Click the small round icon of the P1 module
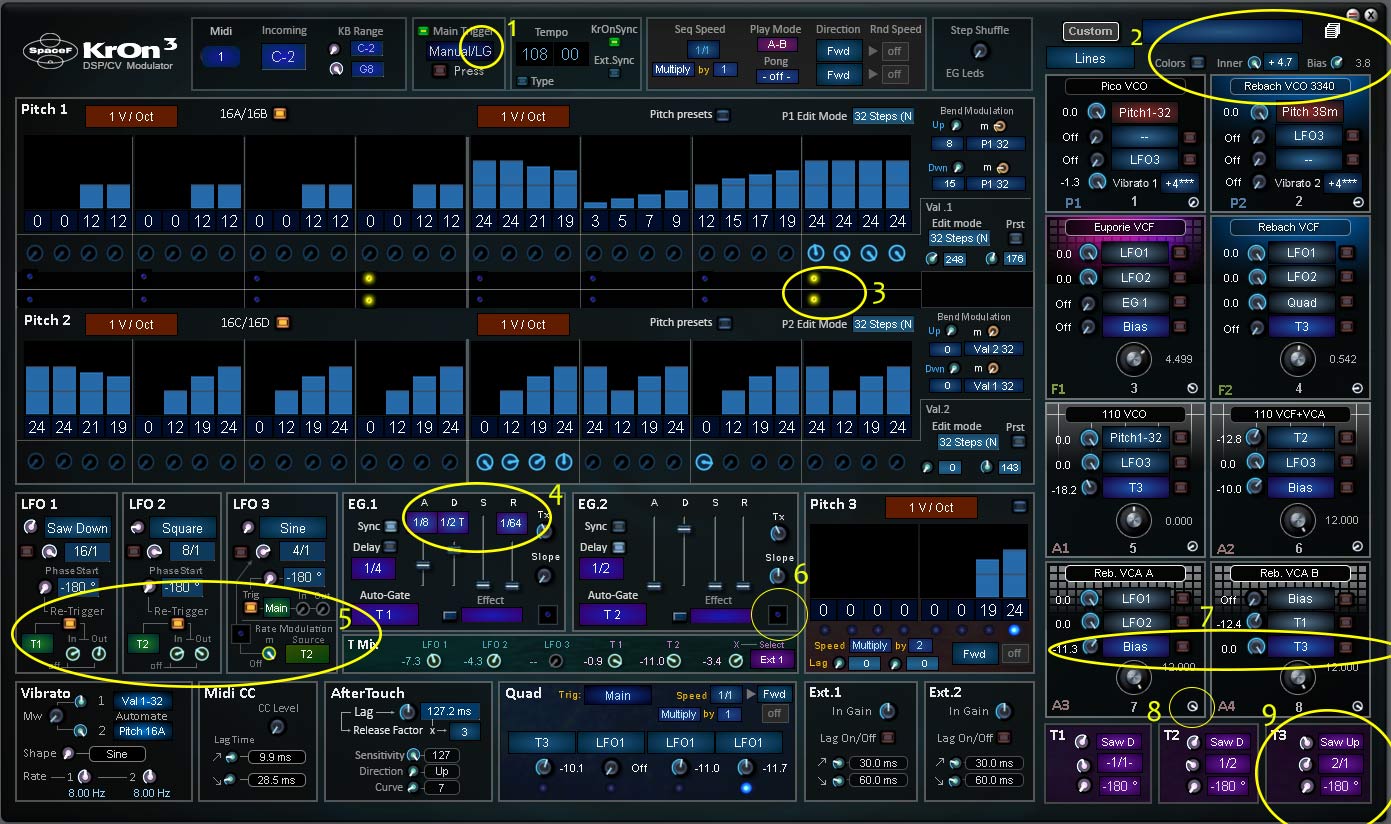 coord(1192,202)
